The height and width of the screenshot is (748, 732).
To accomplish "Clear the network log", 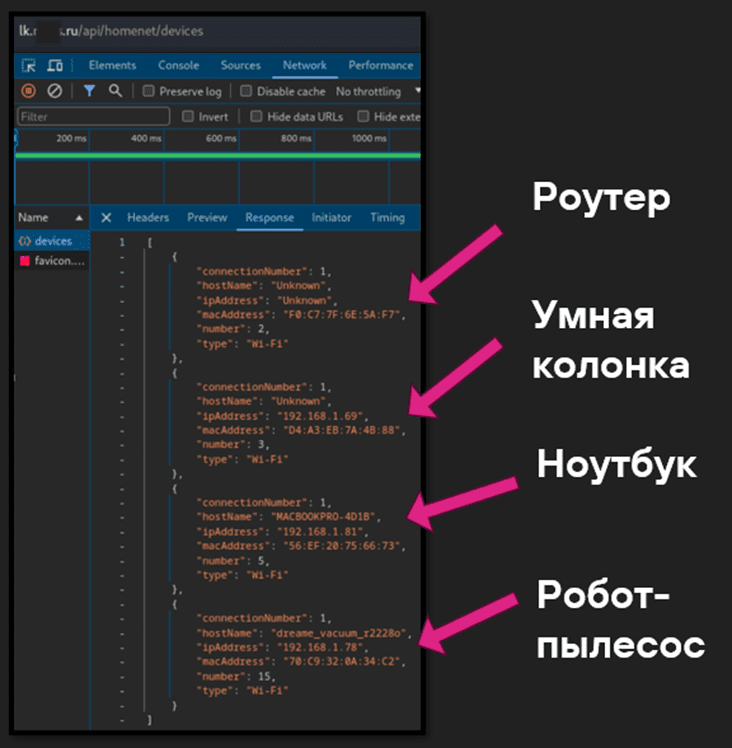I will pyautogui.click(x=54, y=91).
